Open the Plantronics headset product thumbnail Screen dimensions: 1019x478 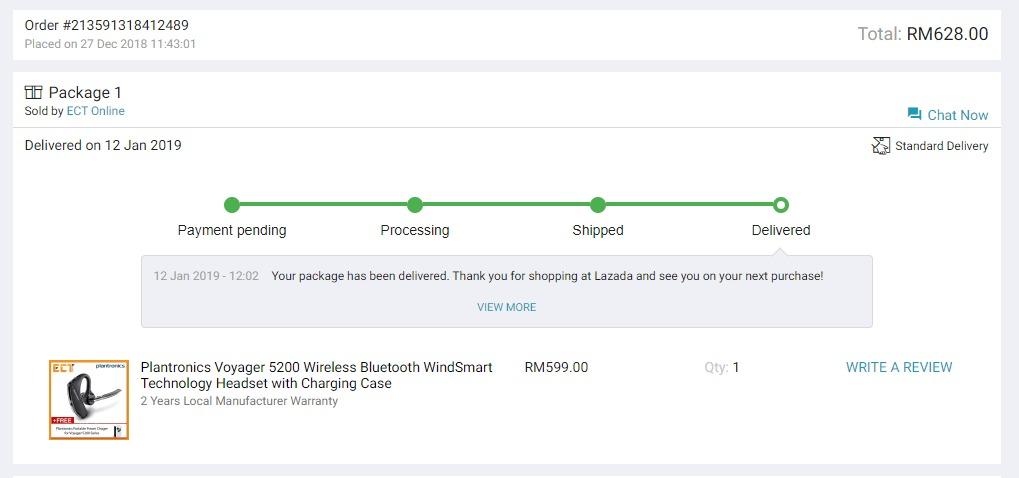(x=89, y=400)
